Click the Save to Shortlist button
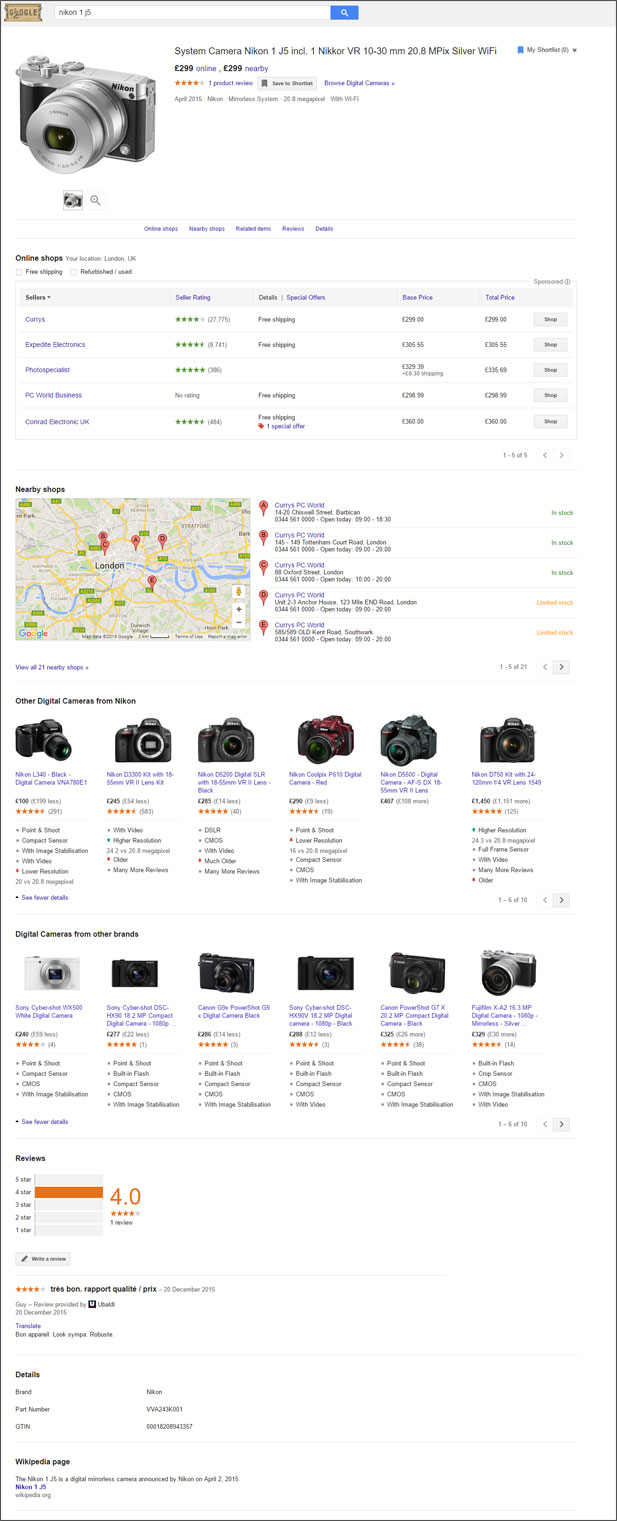Image resolution: width=617 pixels, height=1521 pixels. (288, 83)
